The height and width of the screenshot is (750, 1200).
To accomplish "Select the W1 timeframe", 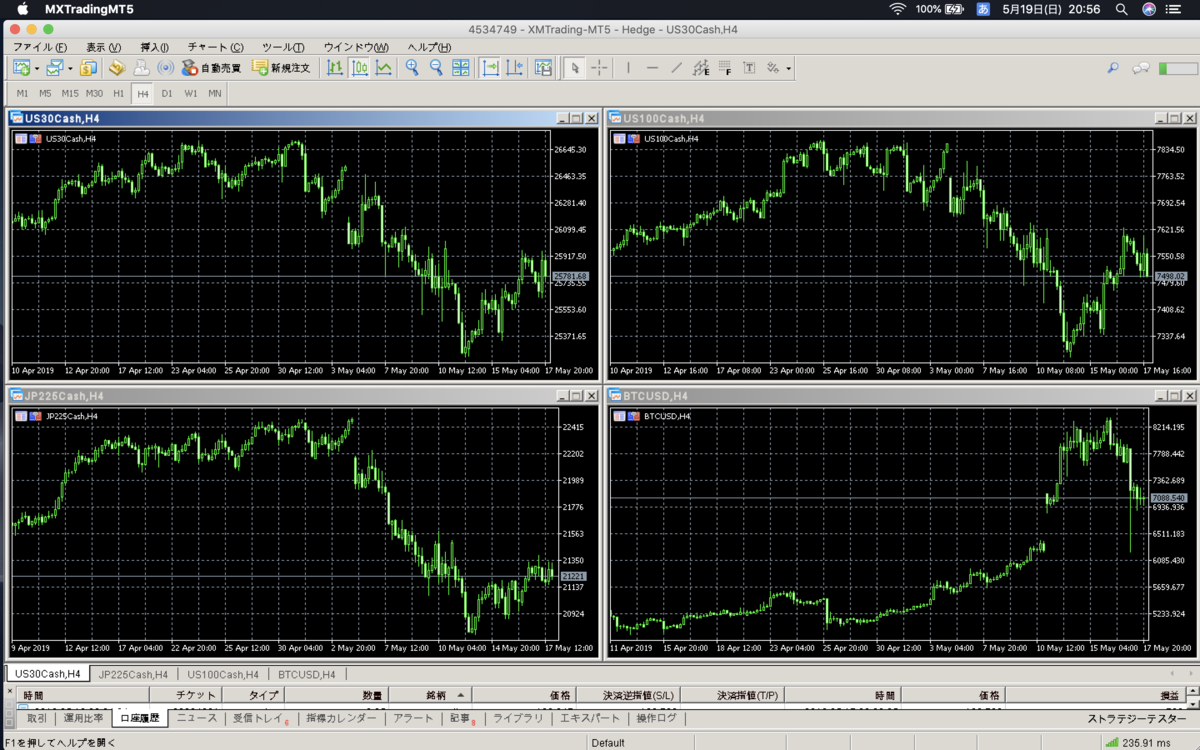I will click(x=191, y=93).
